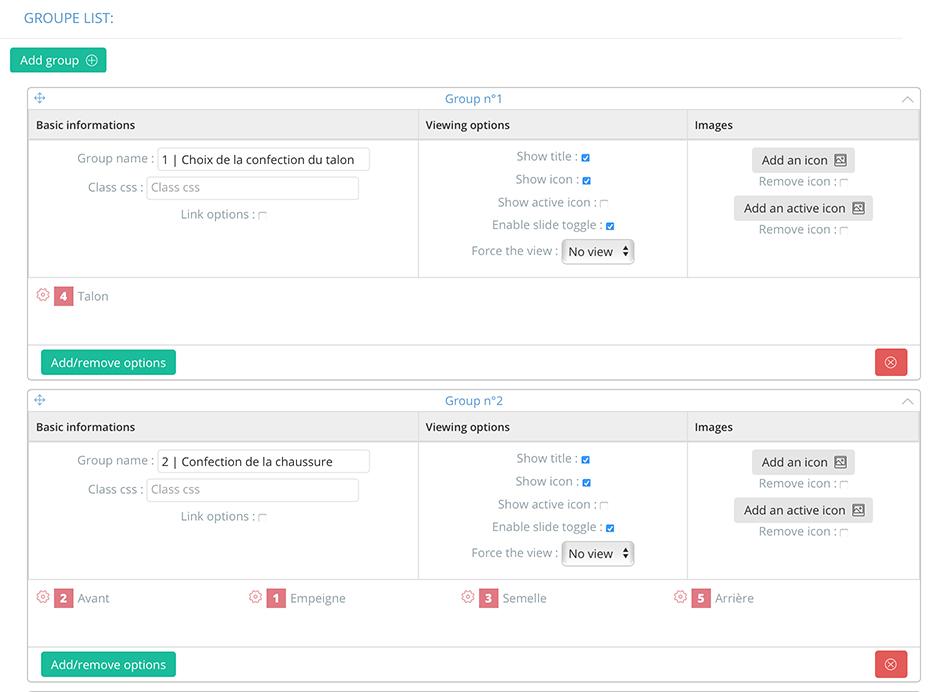Delete Group n°1 with red remove button
This screenshot has width=928, height=692.
[891, 362]
